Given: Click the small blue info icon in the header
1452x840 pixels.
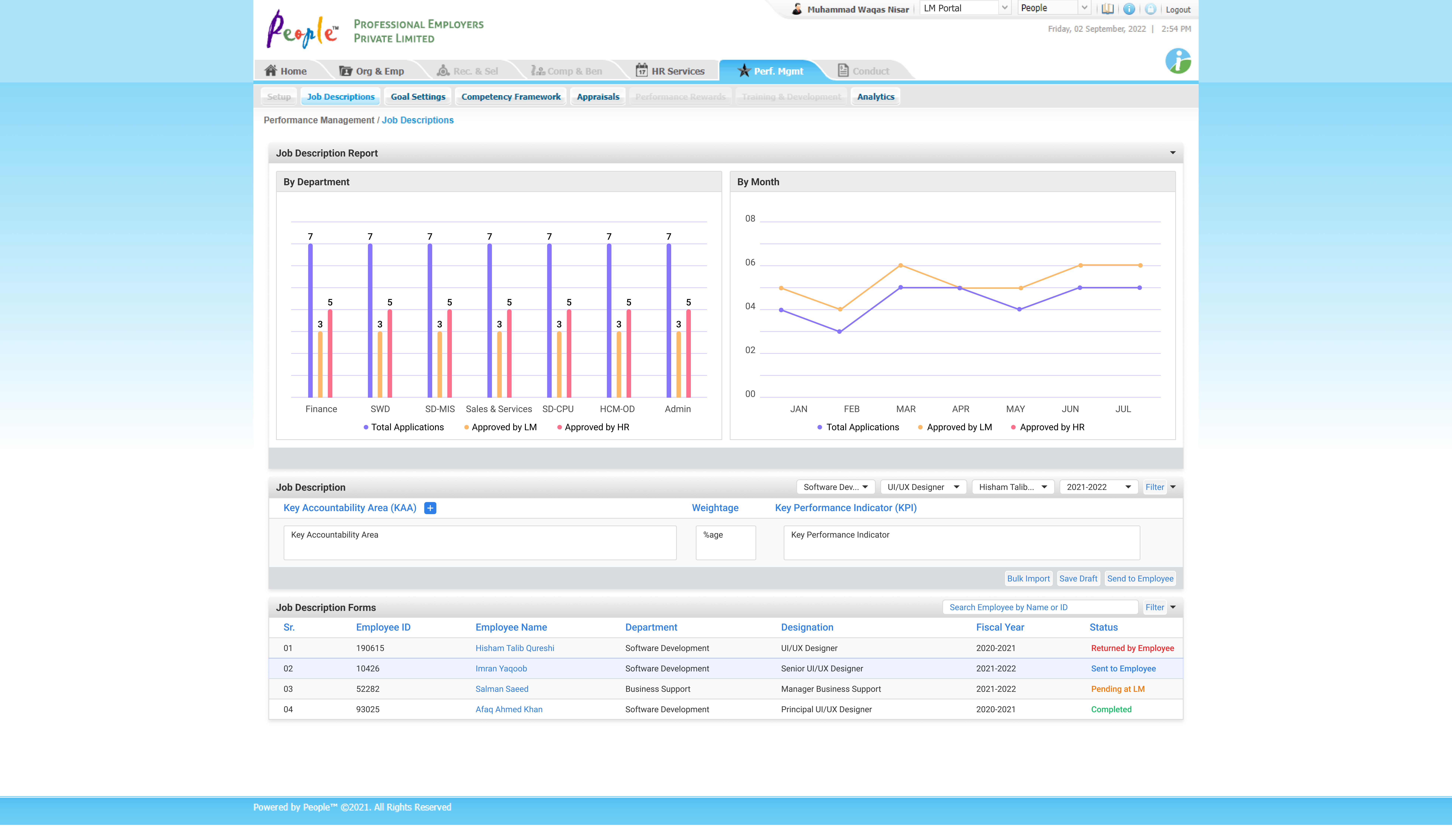Looking at the screenshot, I should pyautogui.click(x=1129, y=9).
